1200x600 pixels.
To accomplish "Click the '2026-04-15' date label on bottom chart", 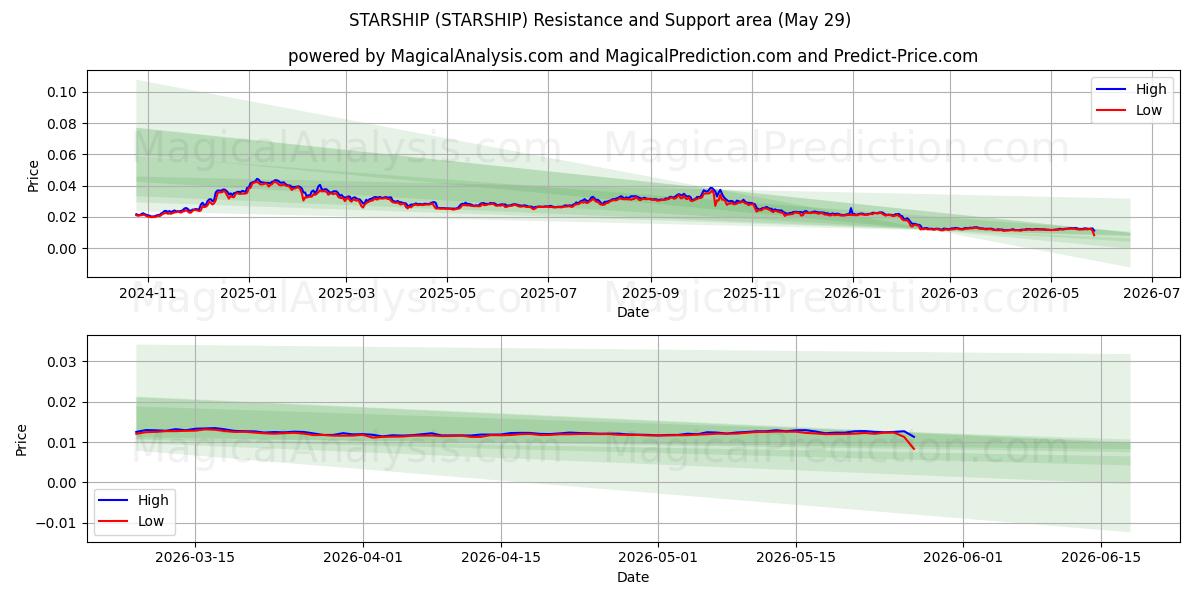I will 501,559.
